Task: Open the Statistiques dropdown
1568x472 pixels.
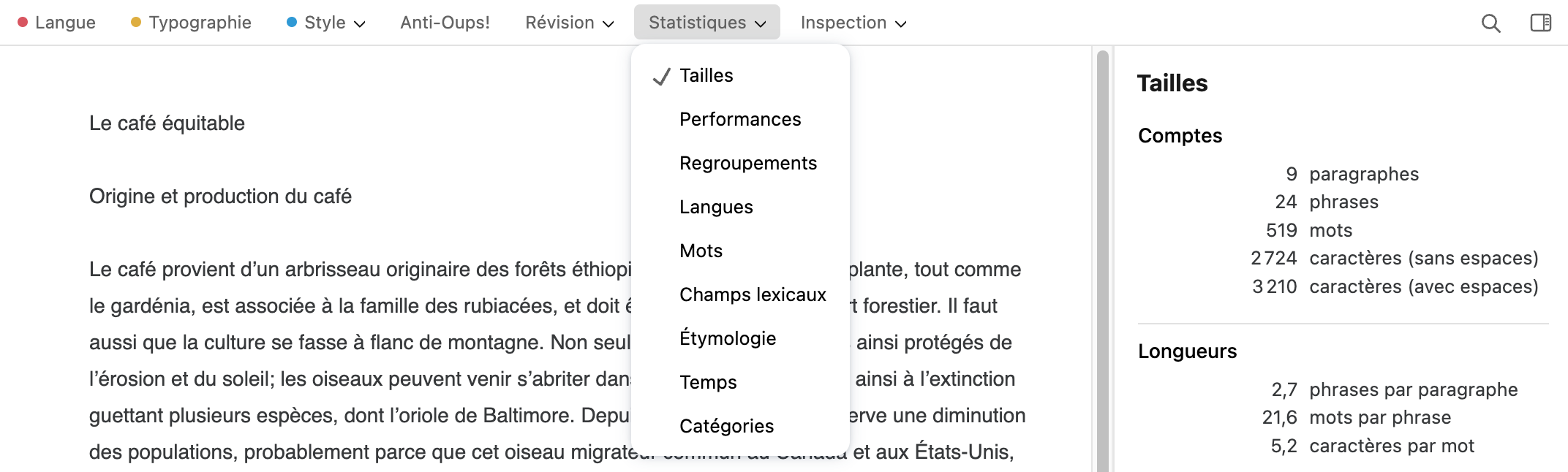Action: point(761,23)
